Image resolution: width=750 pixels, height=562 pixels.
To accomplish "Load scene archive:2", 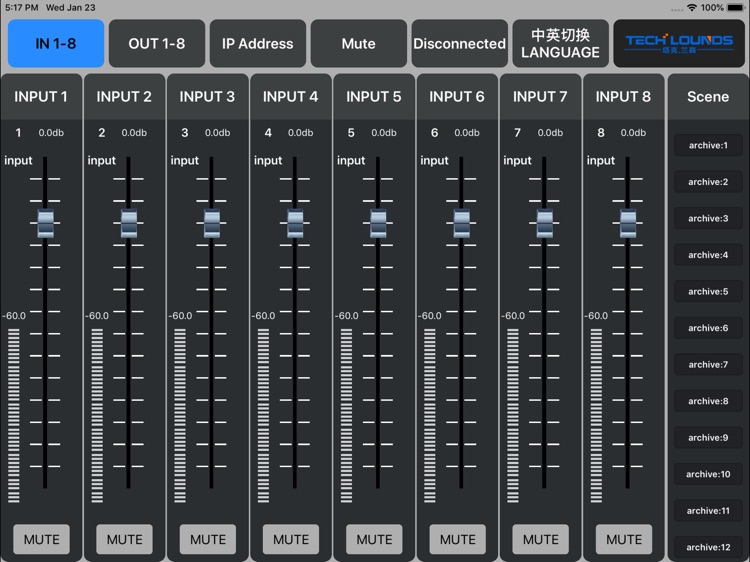I will [x=708, y=182].
